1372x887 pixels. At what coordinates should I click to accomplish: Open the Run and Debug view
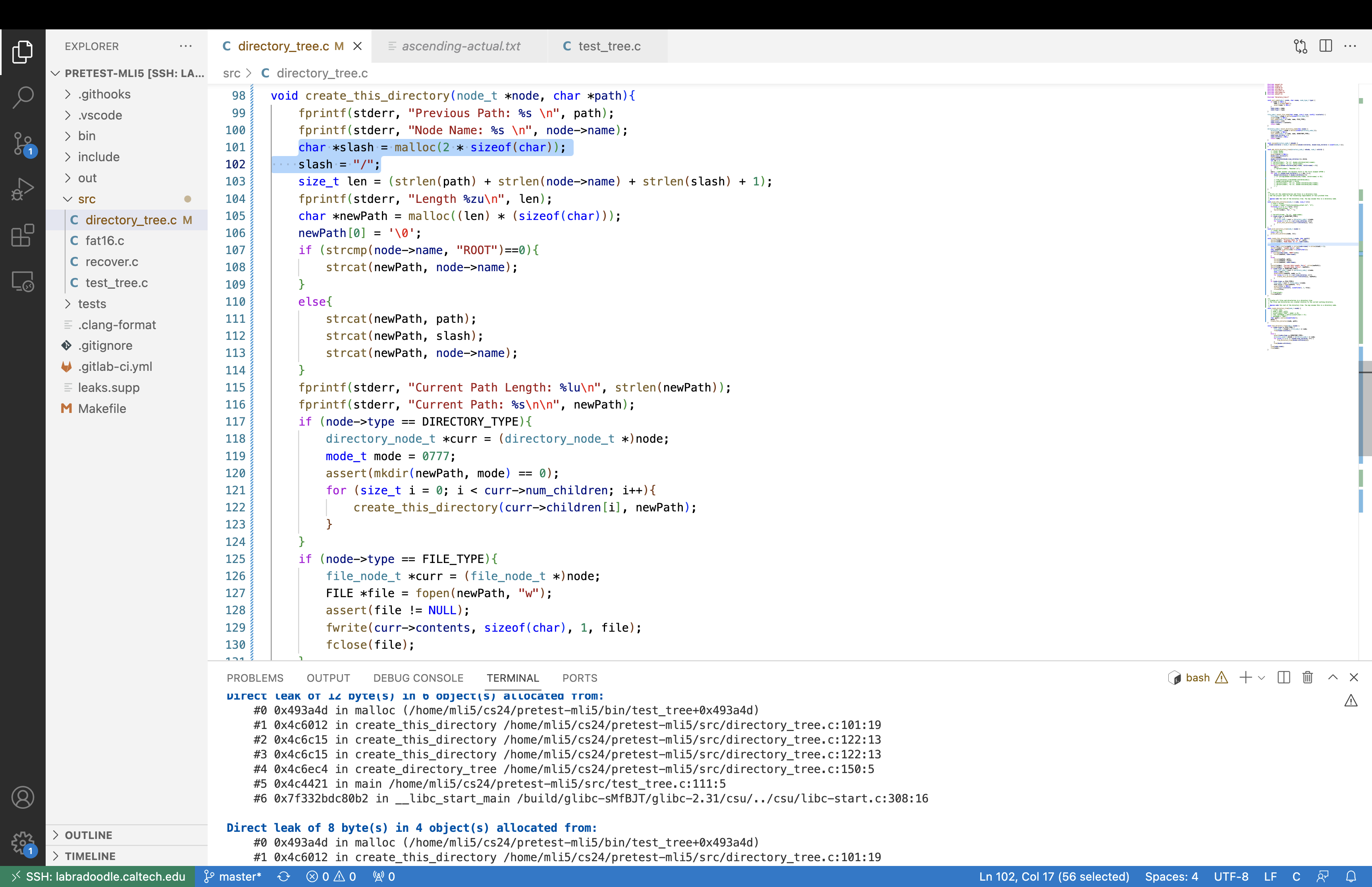point(23,189)
